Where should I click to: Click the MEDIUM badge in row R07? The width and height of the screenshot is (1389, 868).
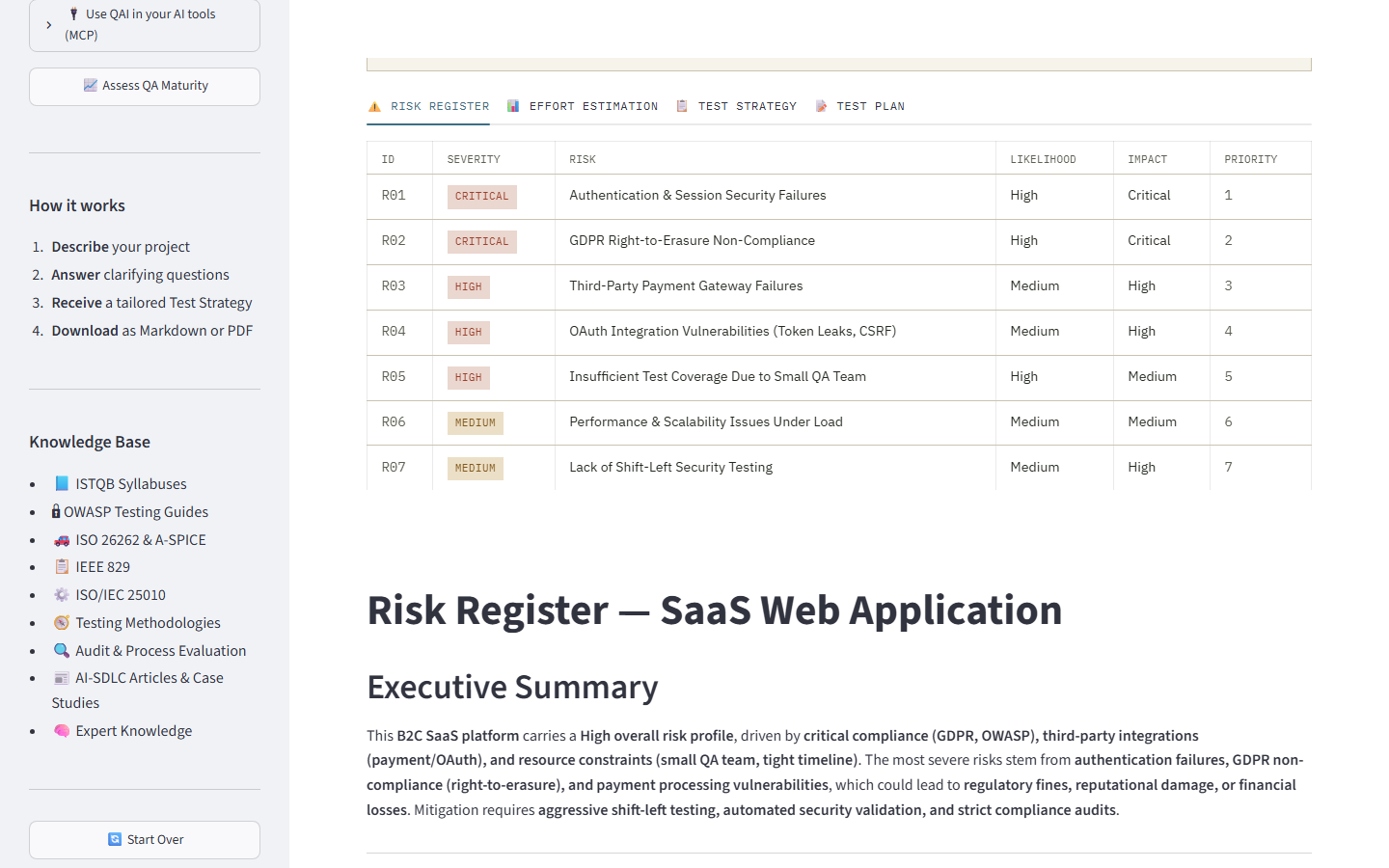[x=476, y=469]
